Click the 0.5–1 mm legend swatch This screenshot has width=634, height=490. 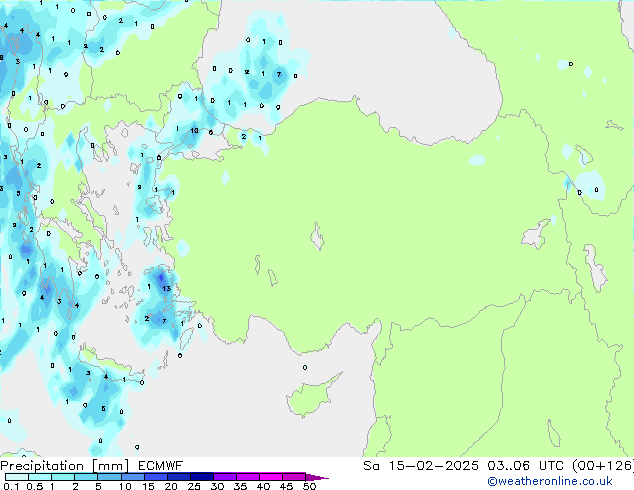coord(40,477)
